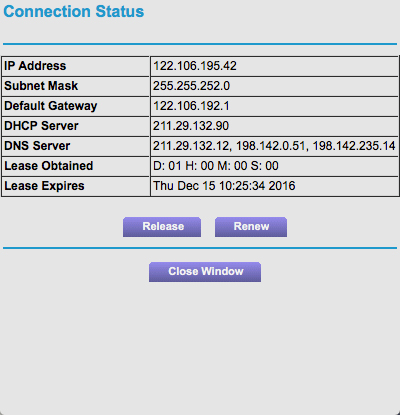Click the DHCP Server address 211.29.132.90
Viewport: 400px width, 415px height.
tap(191, 126)
